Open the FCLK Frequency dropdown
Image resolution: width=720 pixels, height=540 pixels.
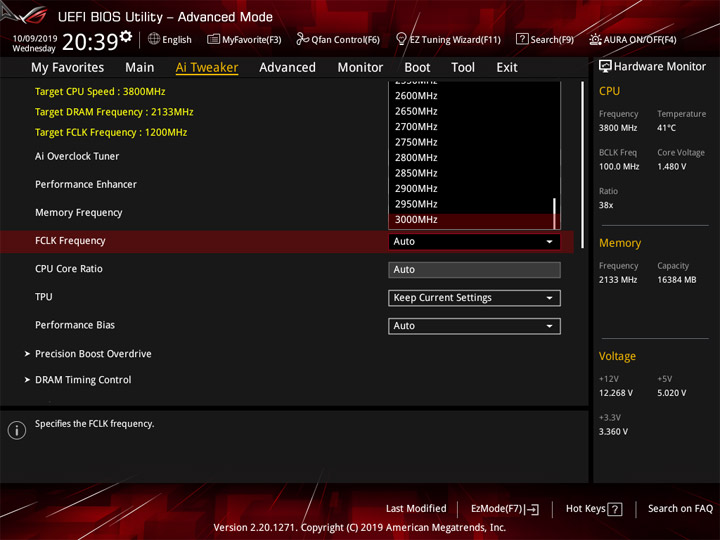pos(474,242)
